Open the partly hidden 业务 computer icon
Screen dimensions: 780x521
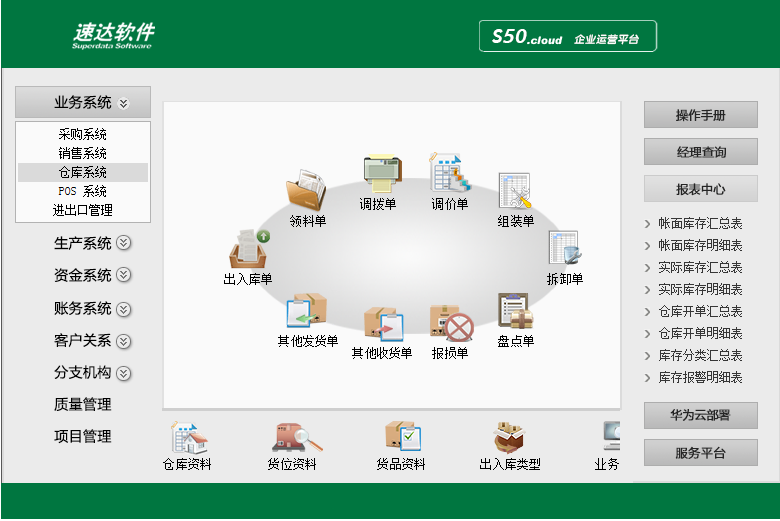pos(611,436)
